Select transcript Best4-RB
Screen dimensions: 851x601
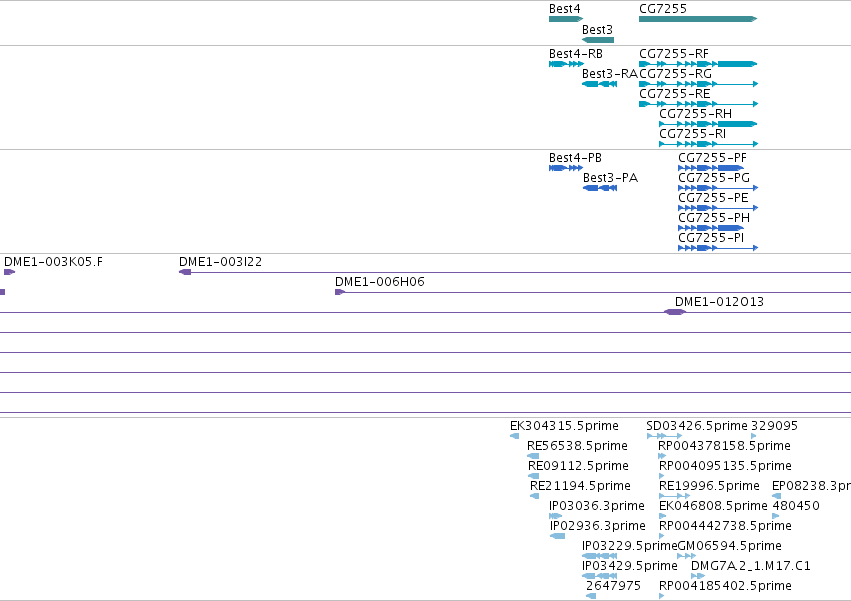tap(567, 64)
